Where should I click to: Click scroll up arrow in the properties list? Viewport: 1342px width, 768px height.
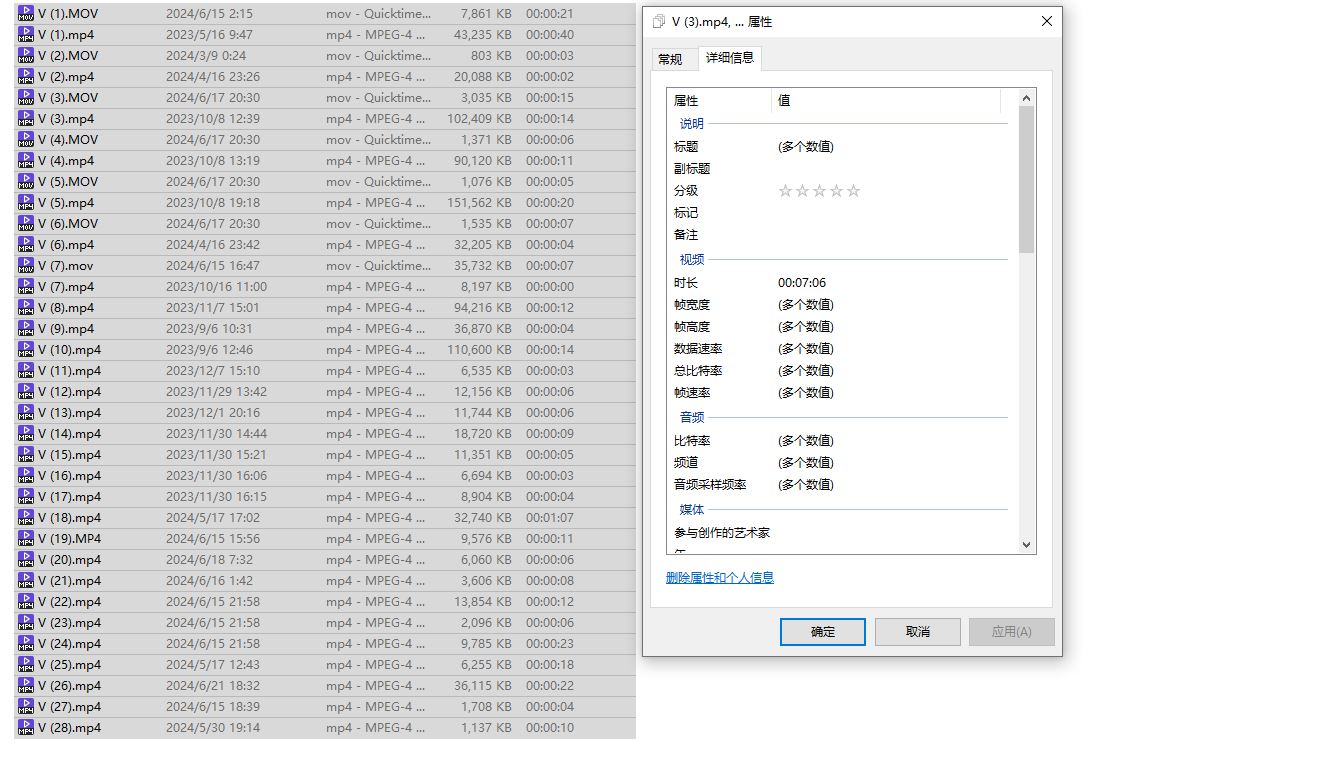coord(1026,98)
